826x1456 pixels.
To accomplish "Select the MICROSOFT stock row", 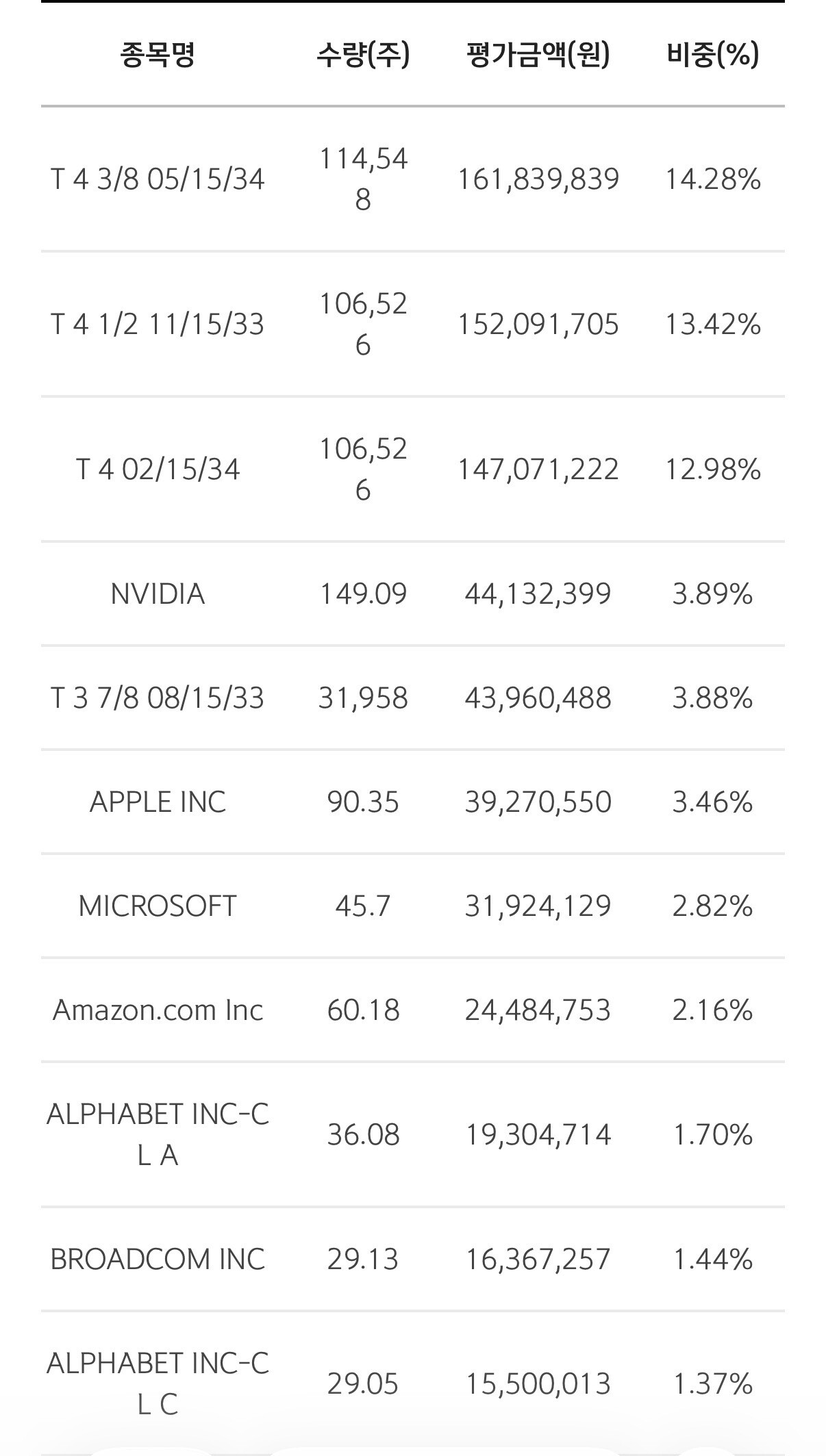I will [x=413, y=906].
